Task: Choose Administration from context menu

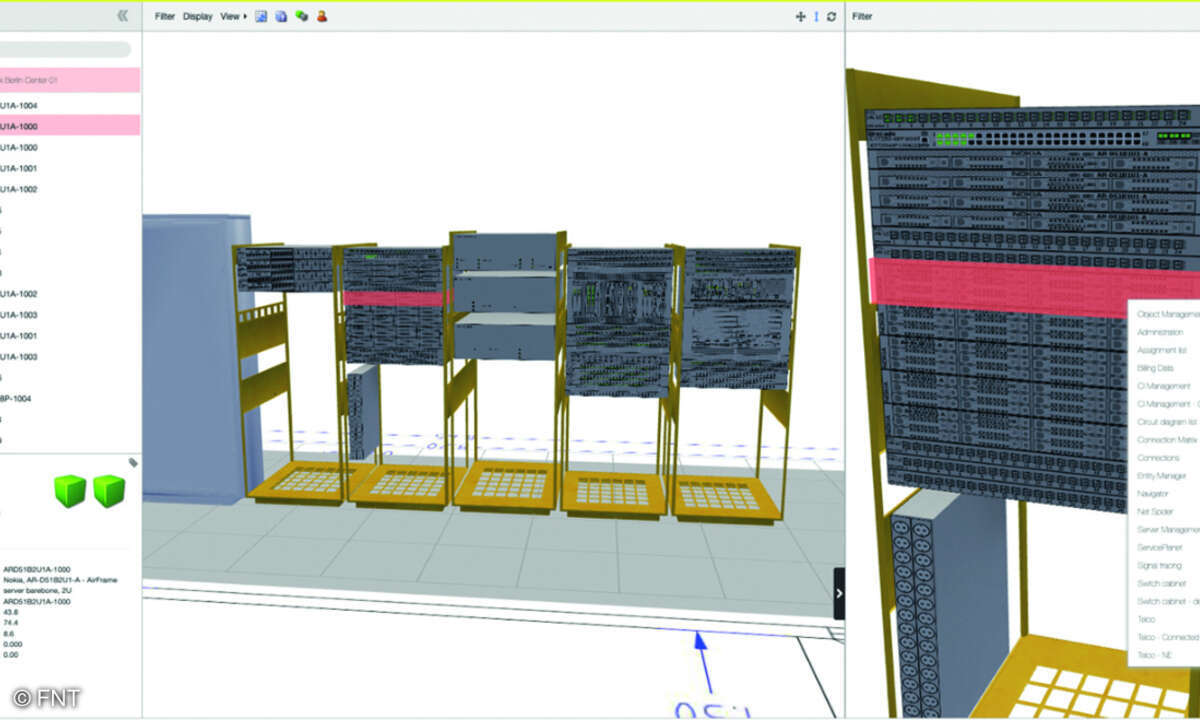Action: point(1161,332)
